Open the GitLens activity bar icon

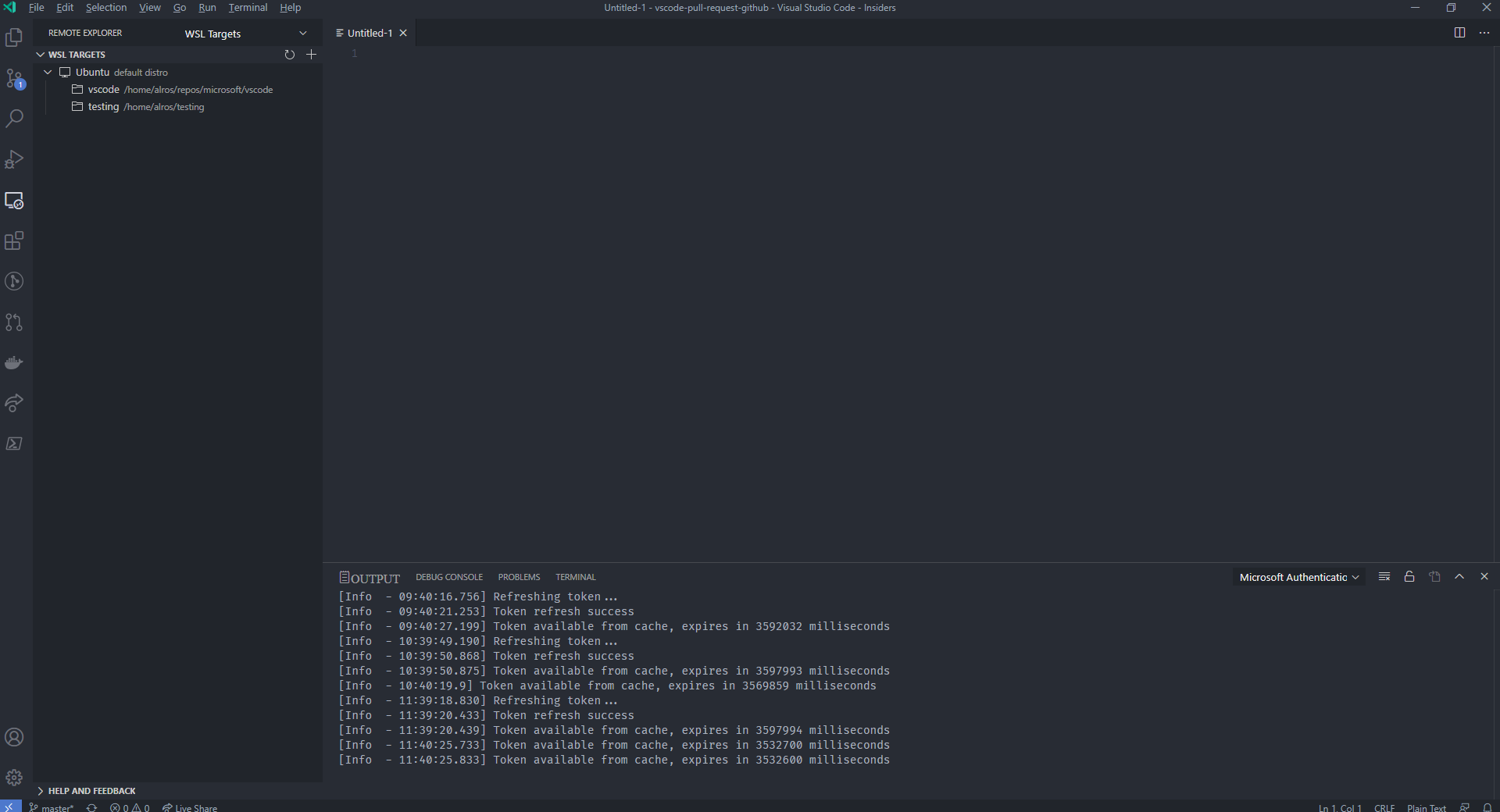tap(14, 281)
